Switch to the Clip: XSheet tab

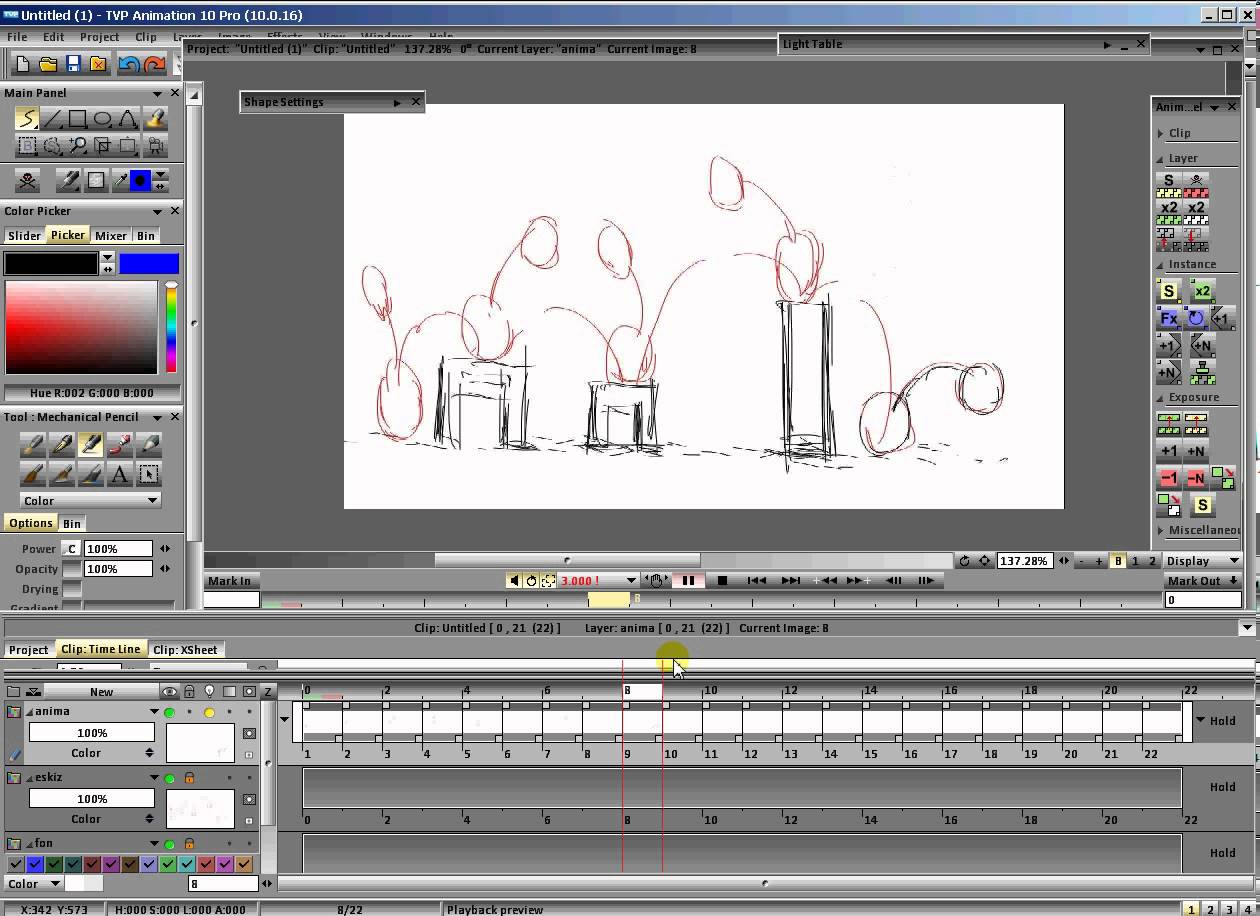click(185, 650)
